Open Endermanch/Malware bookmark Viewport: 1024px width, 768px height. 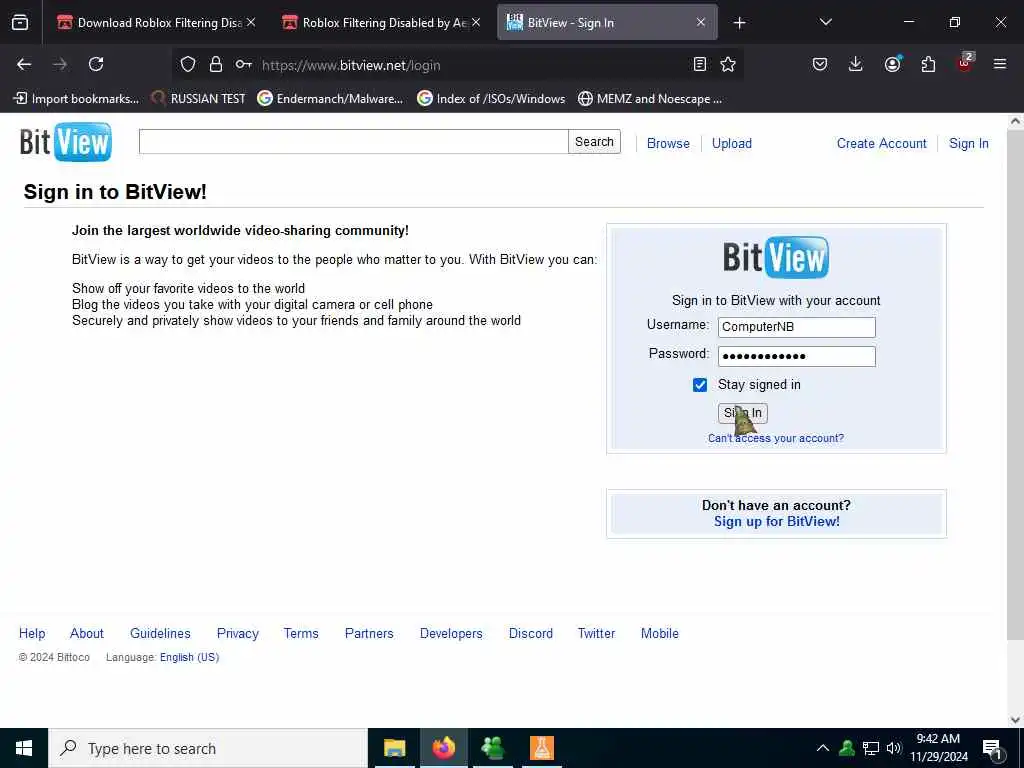330,99
